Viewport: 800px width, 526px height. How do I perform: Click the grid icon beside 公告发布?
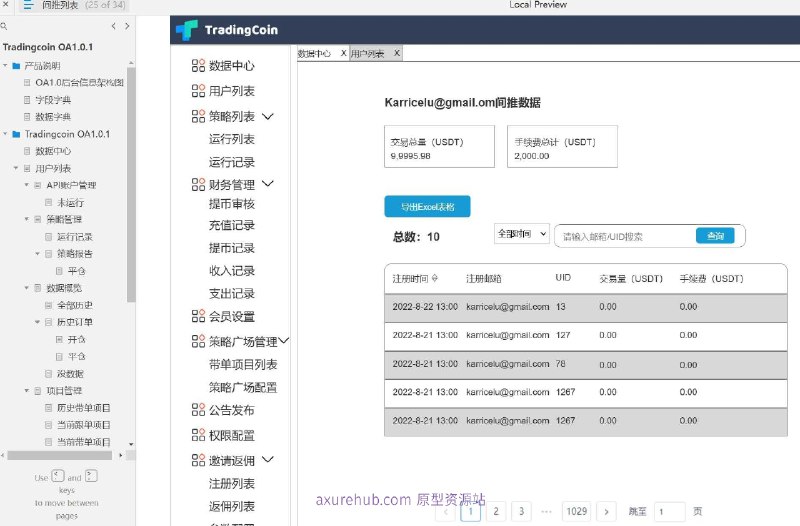pos(198,410)
